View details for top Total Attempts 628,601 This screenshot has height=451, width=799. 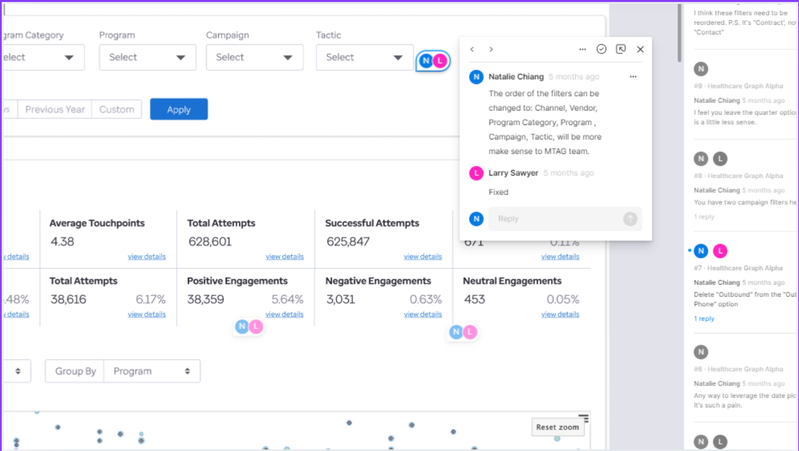pyautogui.click(x=285, y=256)
